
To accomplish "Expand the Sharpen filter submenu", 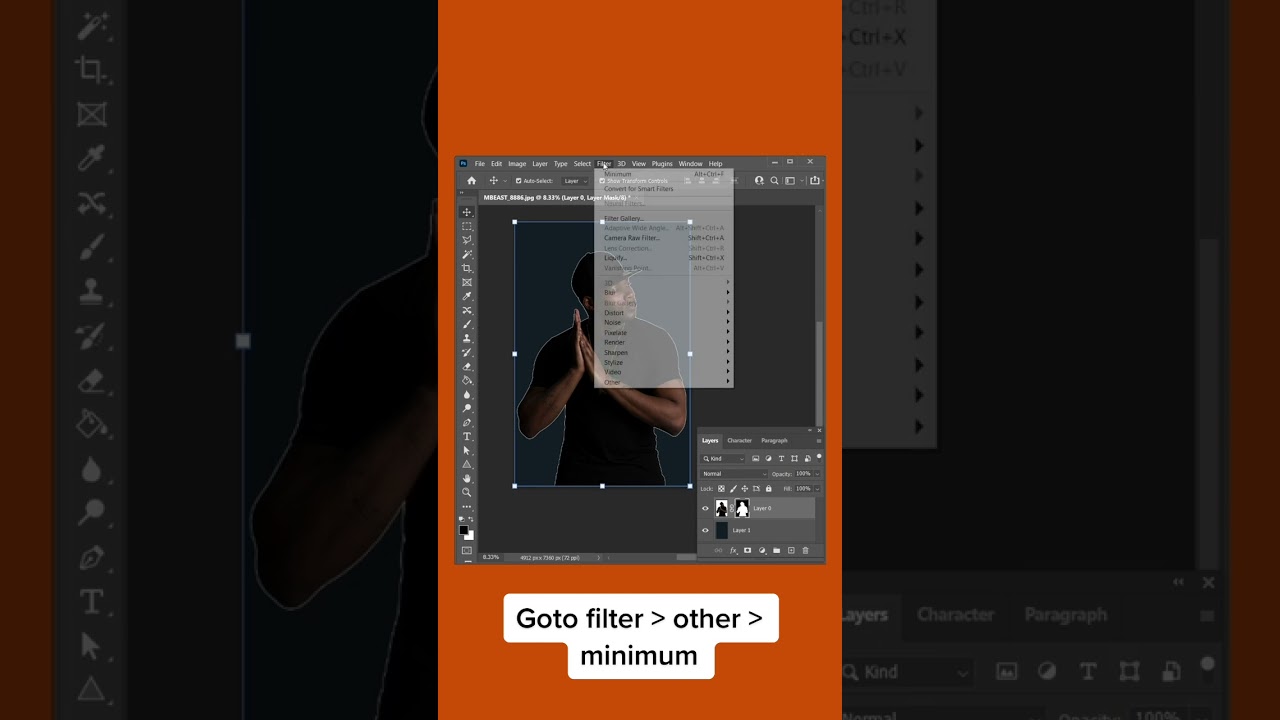I will tap(664, 352).
